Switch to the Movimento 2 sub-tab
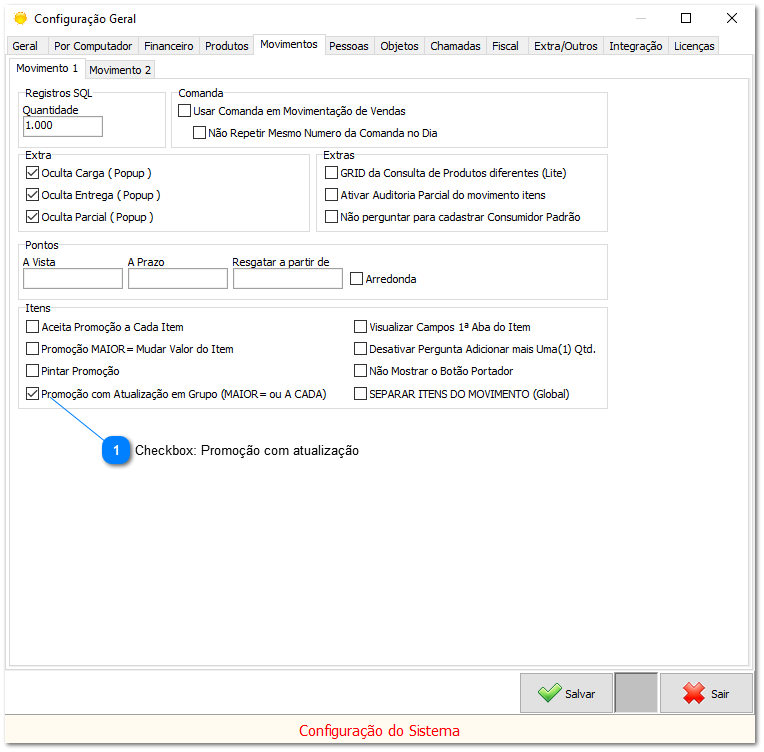The image size is (764, 752). (x=120, y=70)
